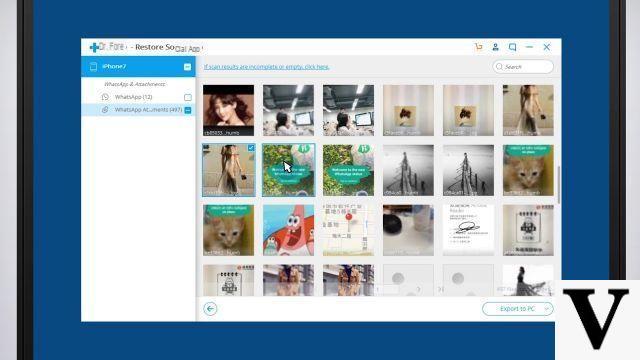
Task: Select the second grayscale beach posts thumbnail
Action: click(x=468, y=170)
